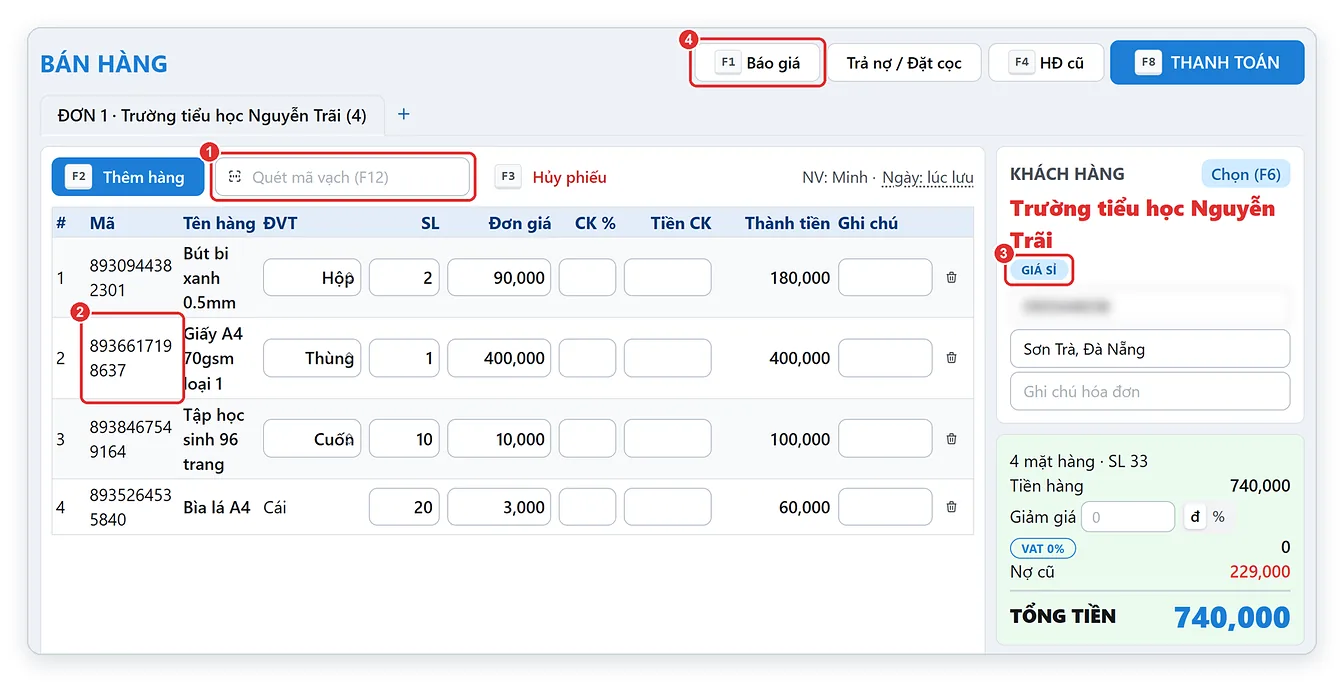Open unit dropdown showing Thùng
1344x682 pixels.
pos(312,358)
